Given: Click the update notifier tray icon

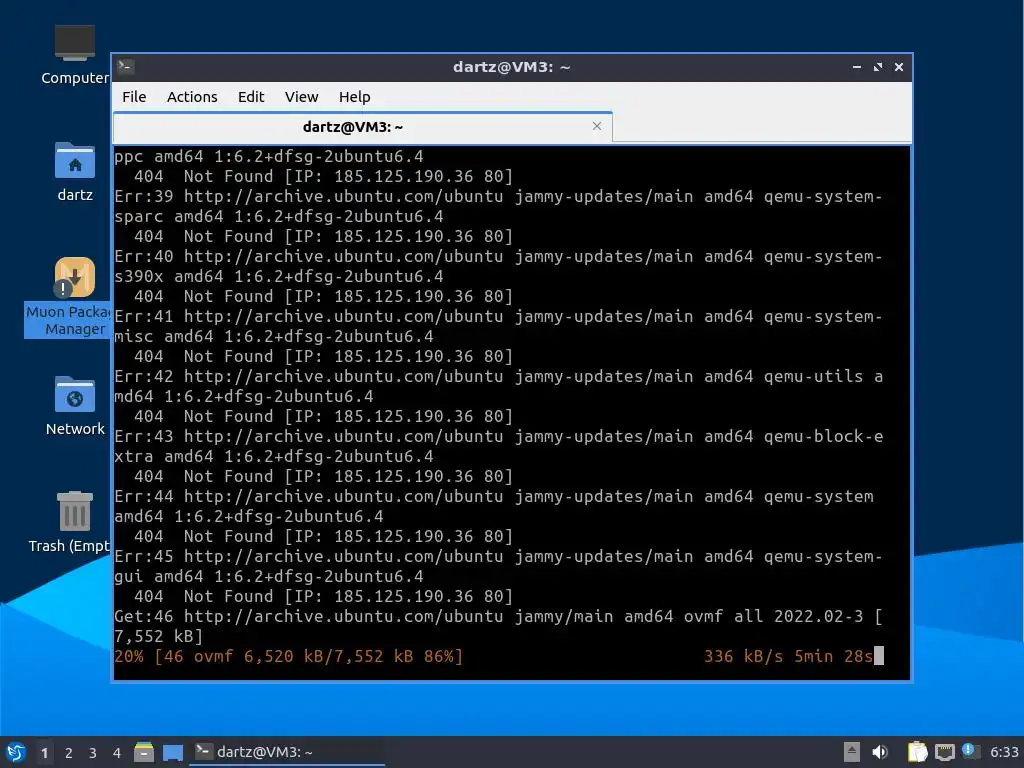Looking at the screenshot, I should tap(970, 751).
